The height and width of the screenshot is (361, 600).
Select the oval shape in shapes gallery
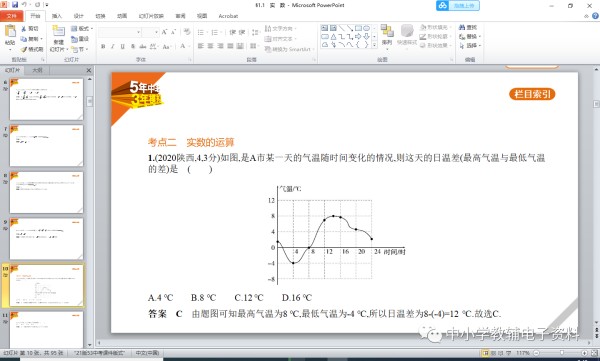pyautogui.click(x=367, y=28)
